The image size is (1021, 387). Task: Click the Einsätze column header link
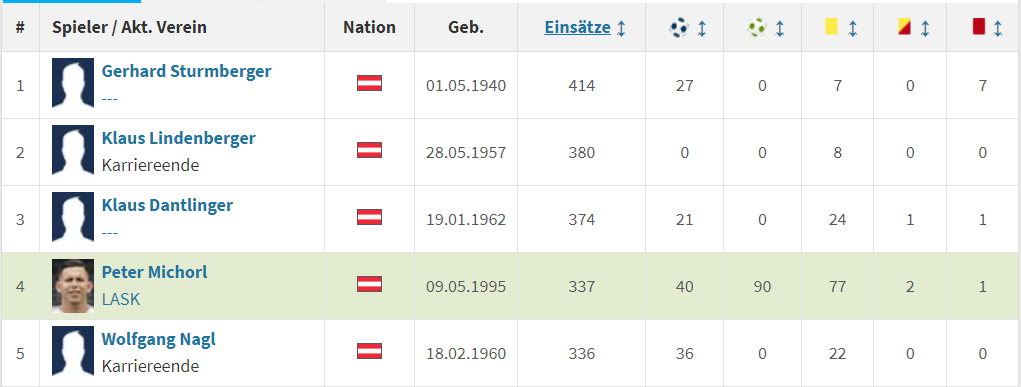point(578,27)
